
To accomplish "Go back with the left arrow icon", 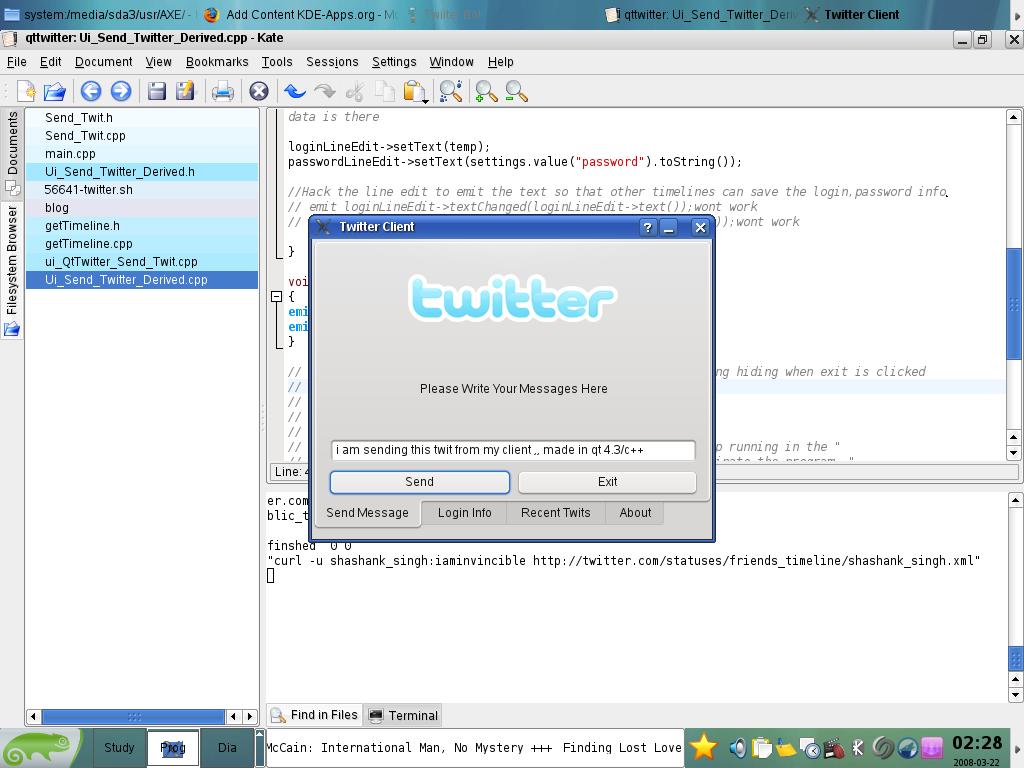I will click(x=91, y=91).
